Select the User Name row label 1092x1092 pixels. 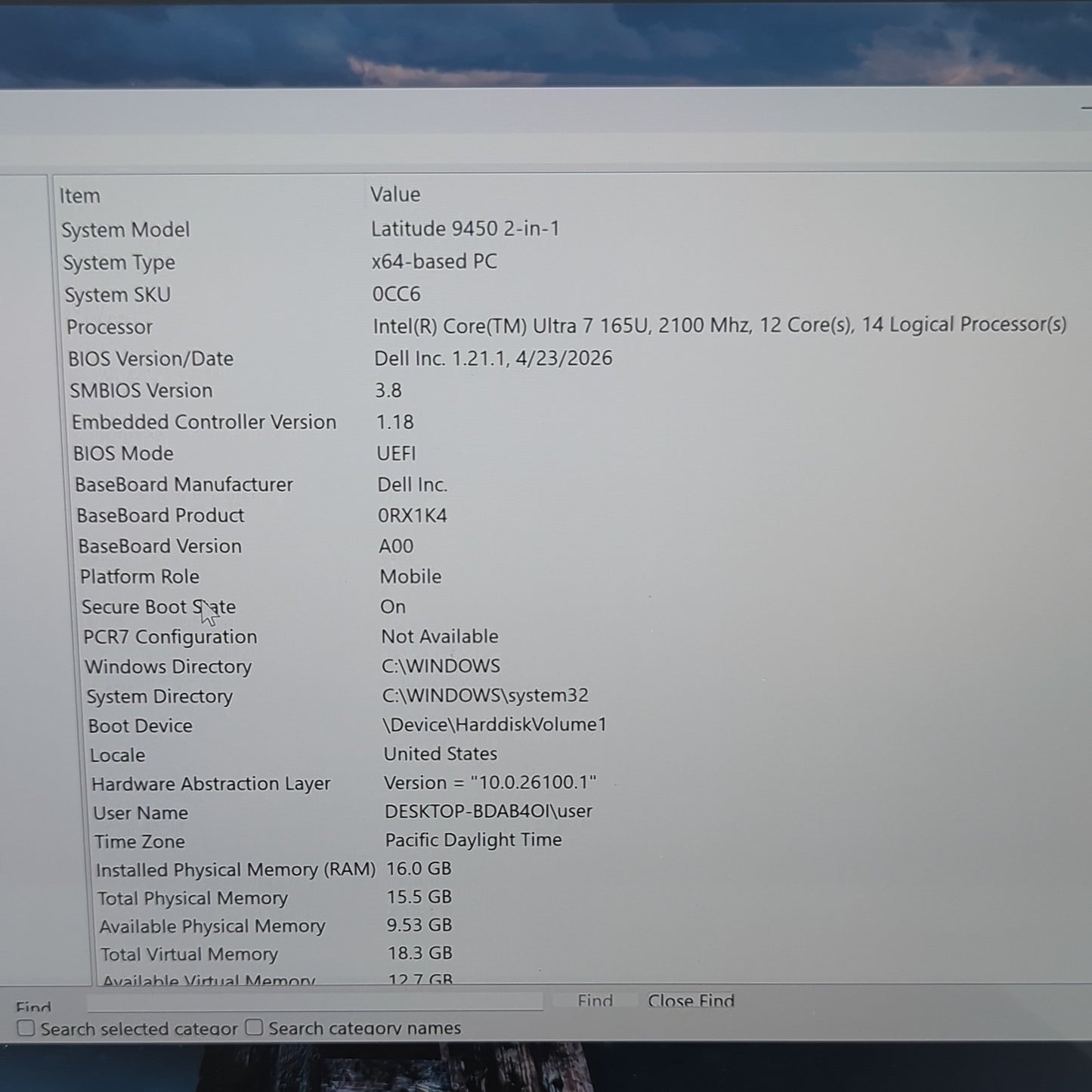point(141,813)
